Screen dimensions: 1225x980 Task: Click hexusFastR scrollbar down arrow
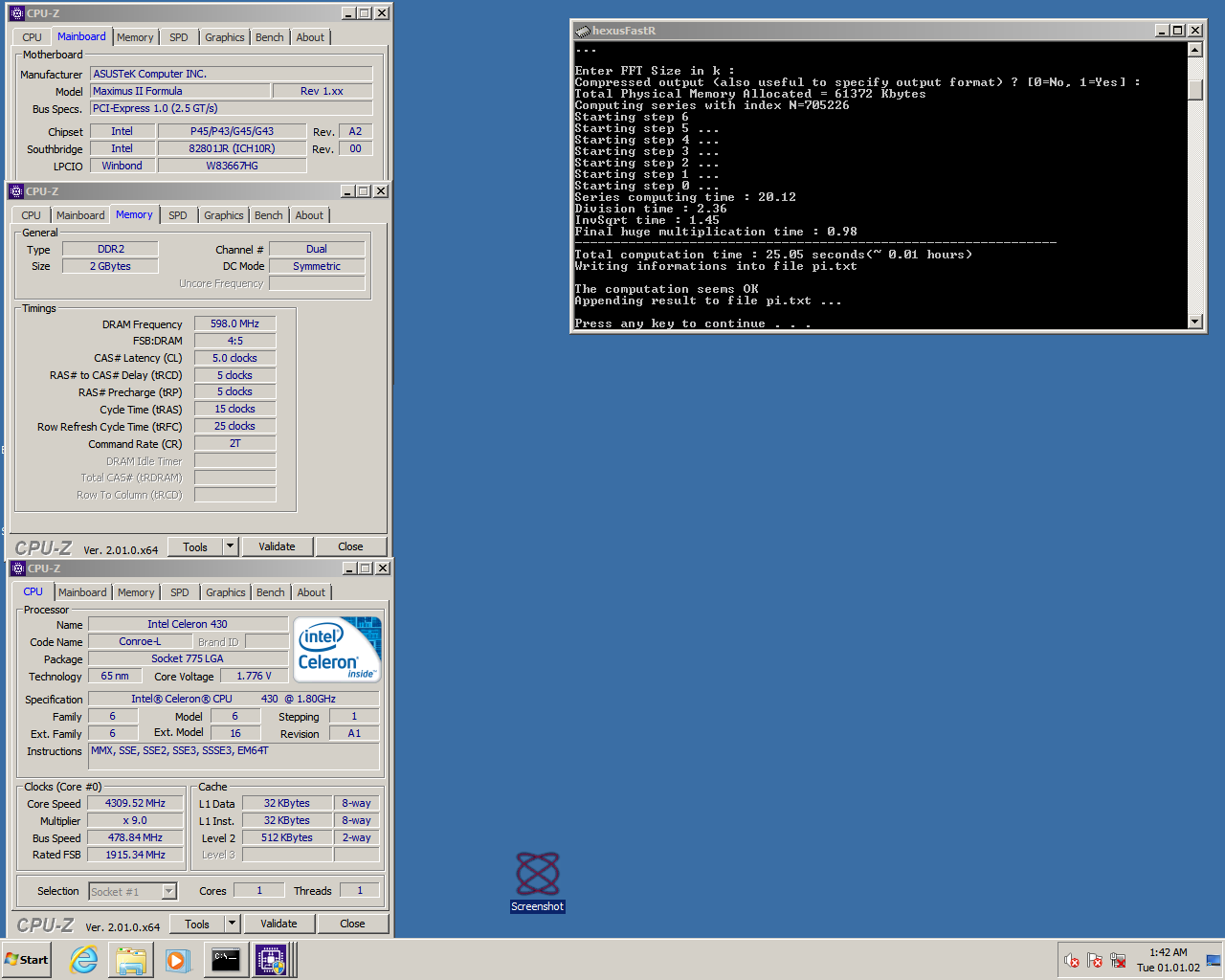click(x=1194, y=322)
